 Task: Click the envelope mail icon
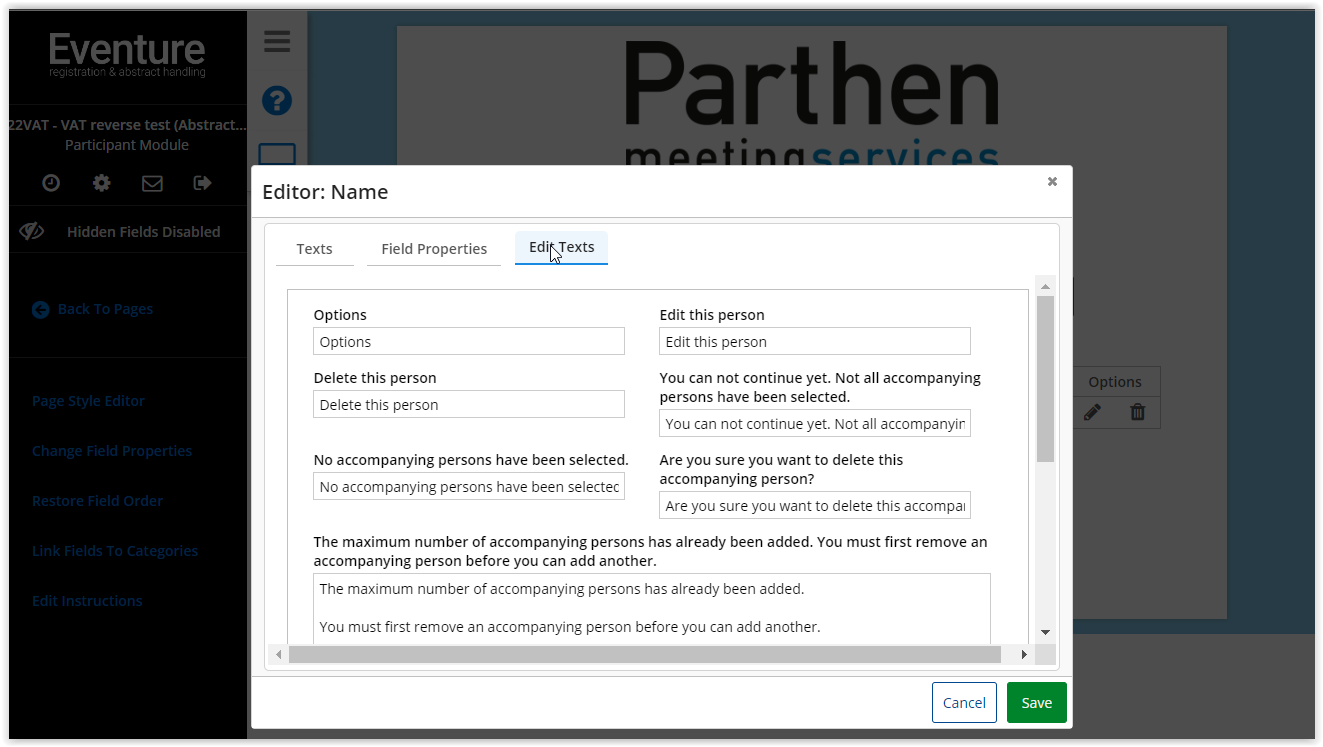pos(152,183)
